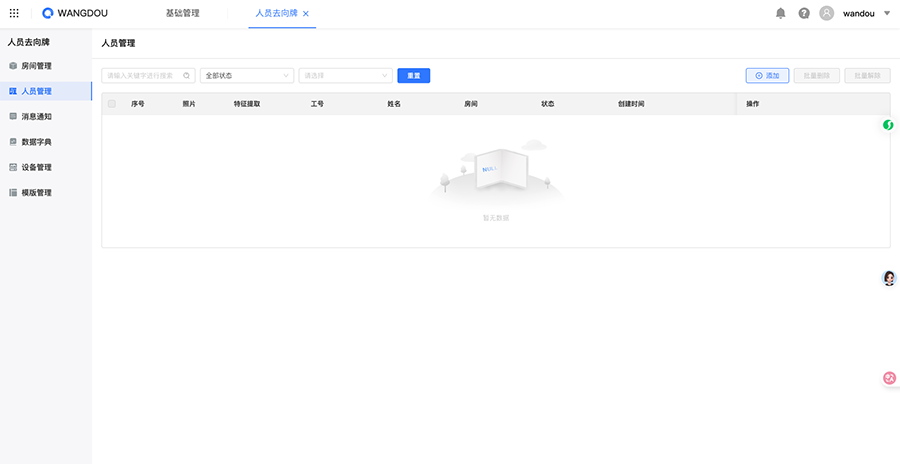This screenshot has height=464, width=900.
Task: Click the user avatar icon
Action: pos(827,13)
